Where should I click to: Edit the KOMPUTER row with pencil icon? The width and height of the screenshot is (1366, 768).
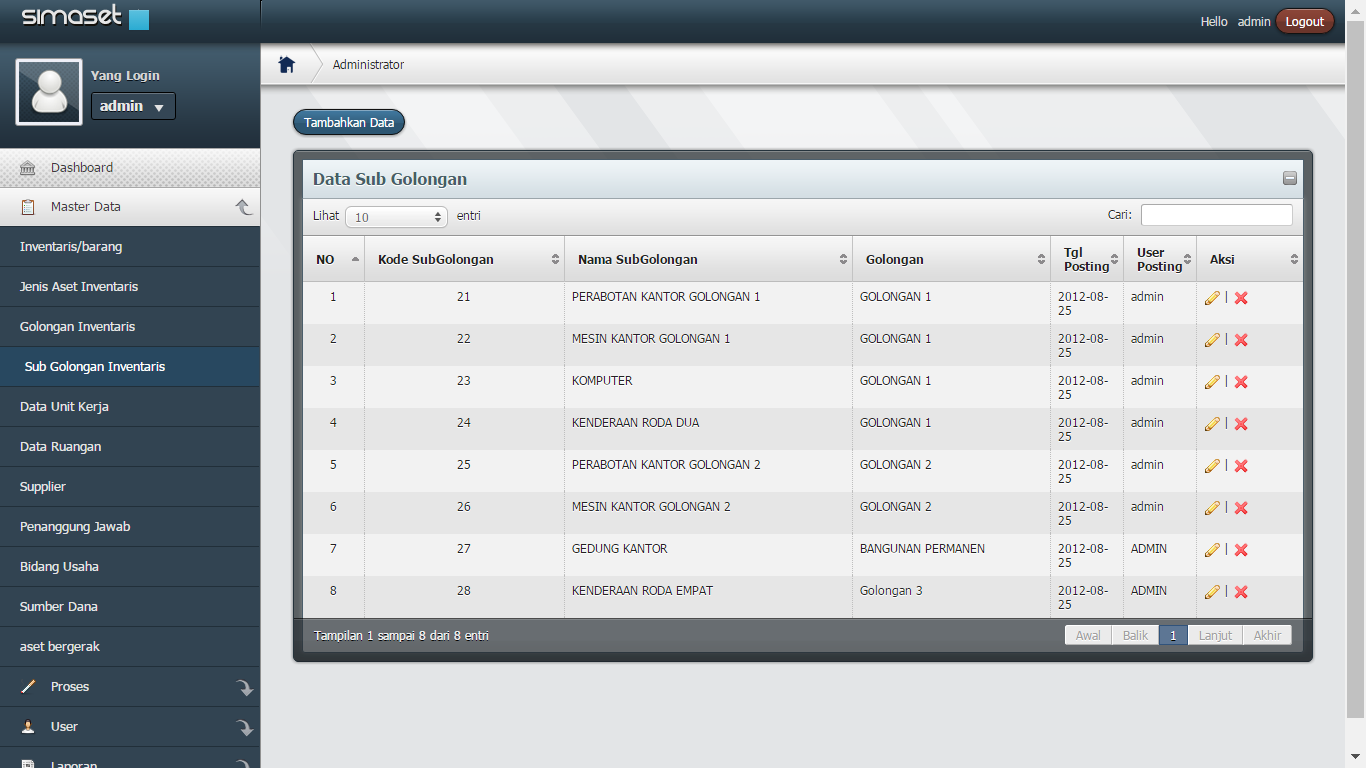pyautogui.click(x=1212, y=382)
